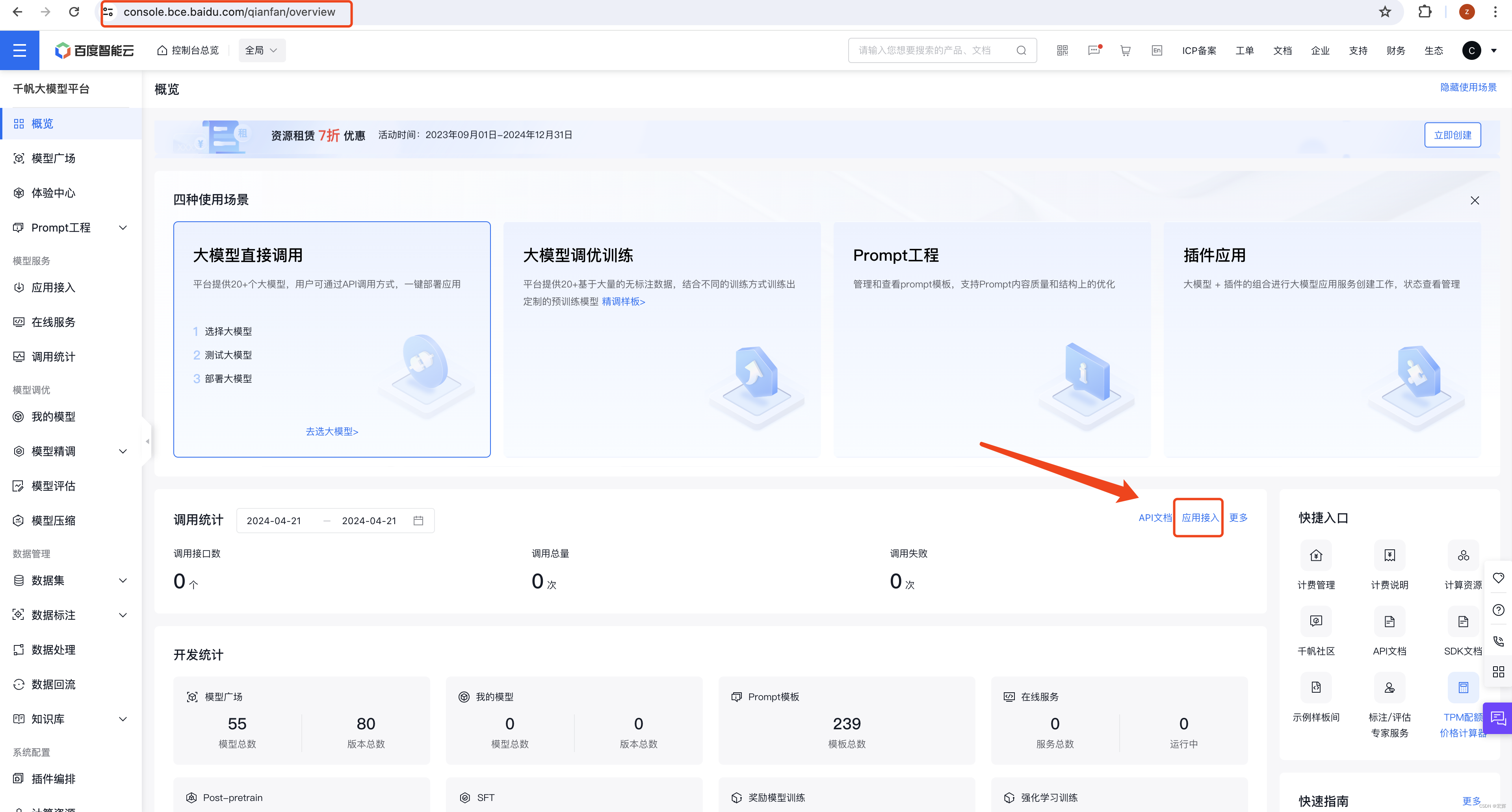Click the QR code icon in header
This screenshot has width=1512, height=812.
tap(1062, 50)
